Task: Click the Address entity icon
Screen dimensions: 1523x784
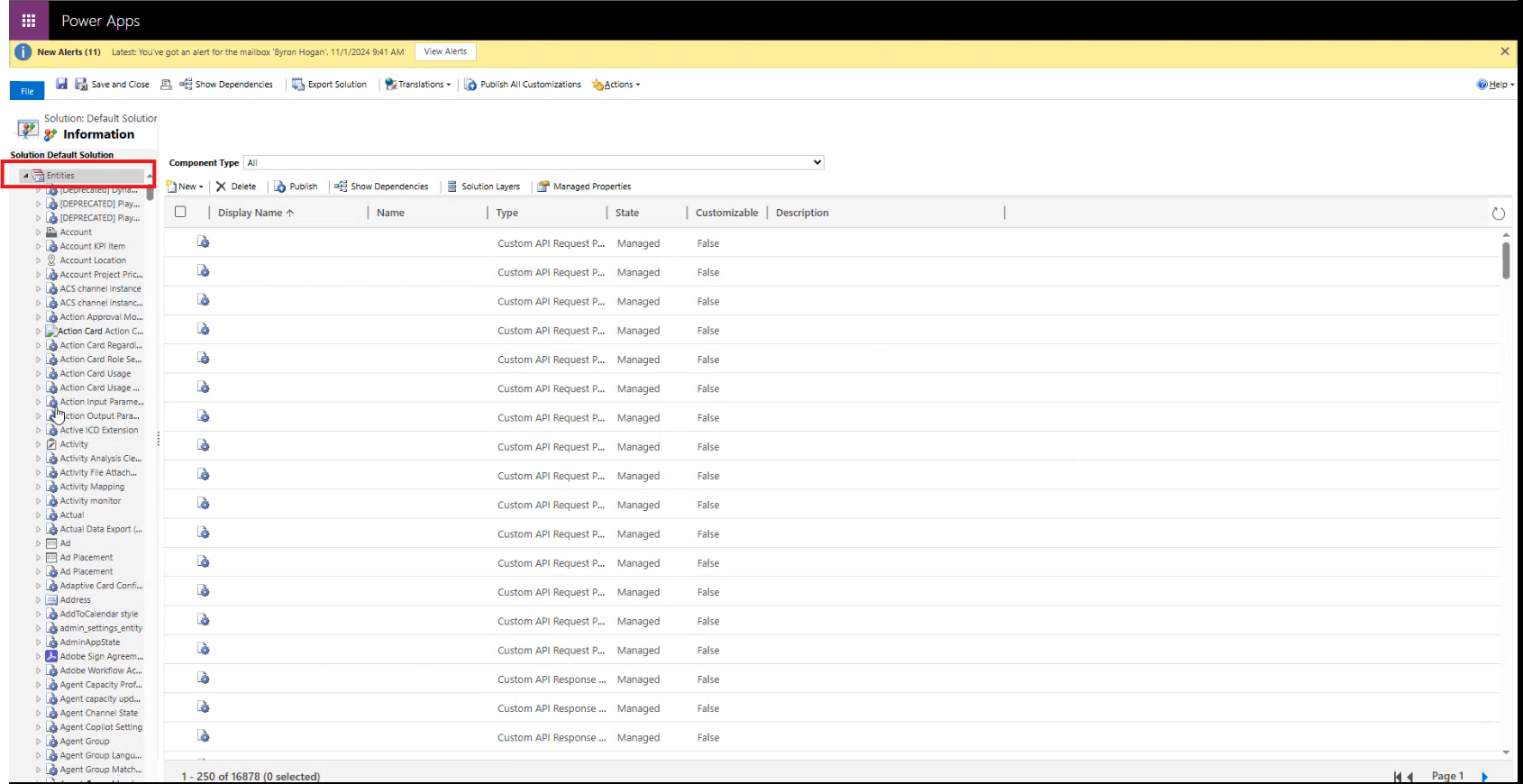Action: (51, 600)
